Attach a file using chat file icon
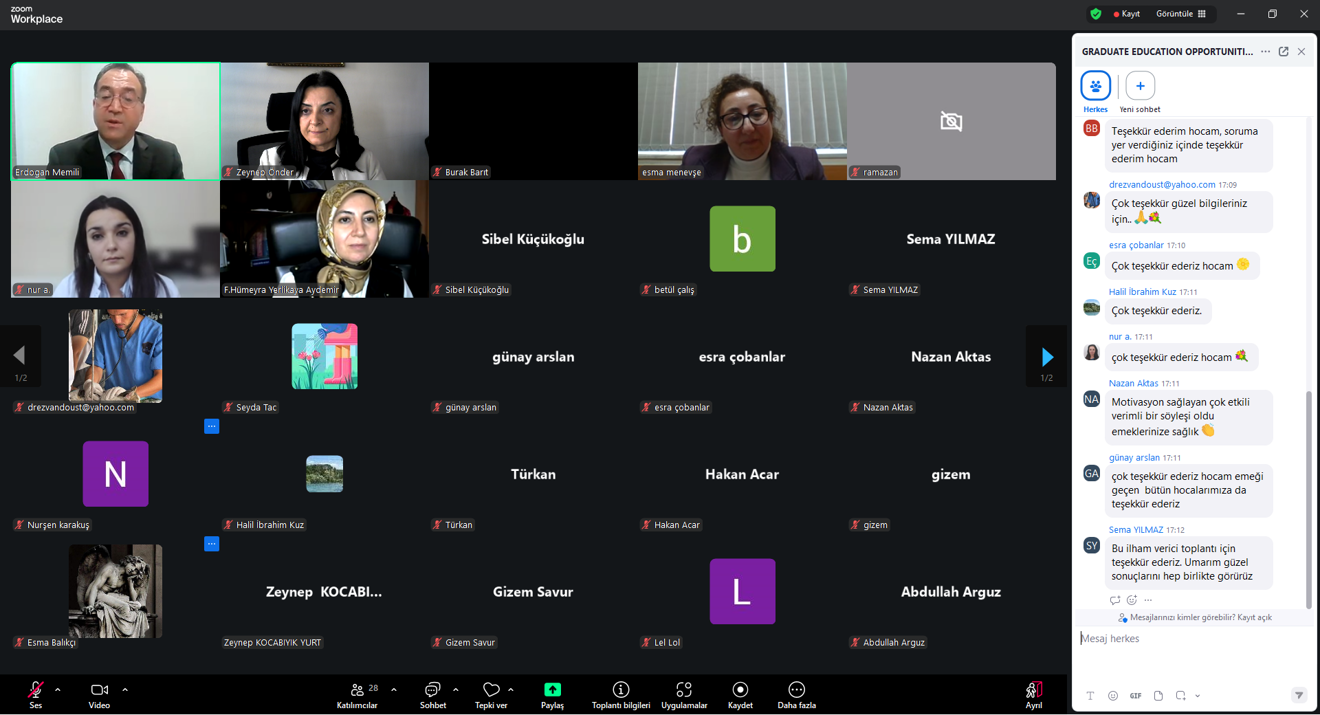Screen dimensions: 1320x715 pyautogui.click(x=1158, y=696)
